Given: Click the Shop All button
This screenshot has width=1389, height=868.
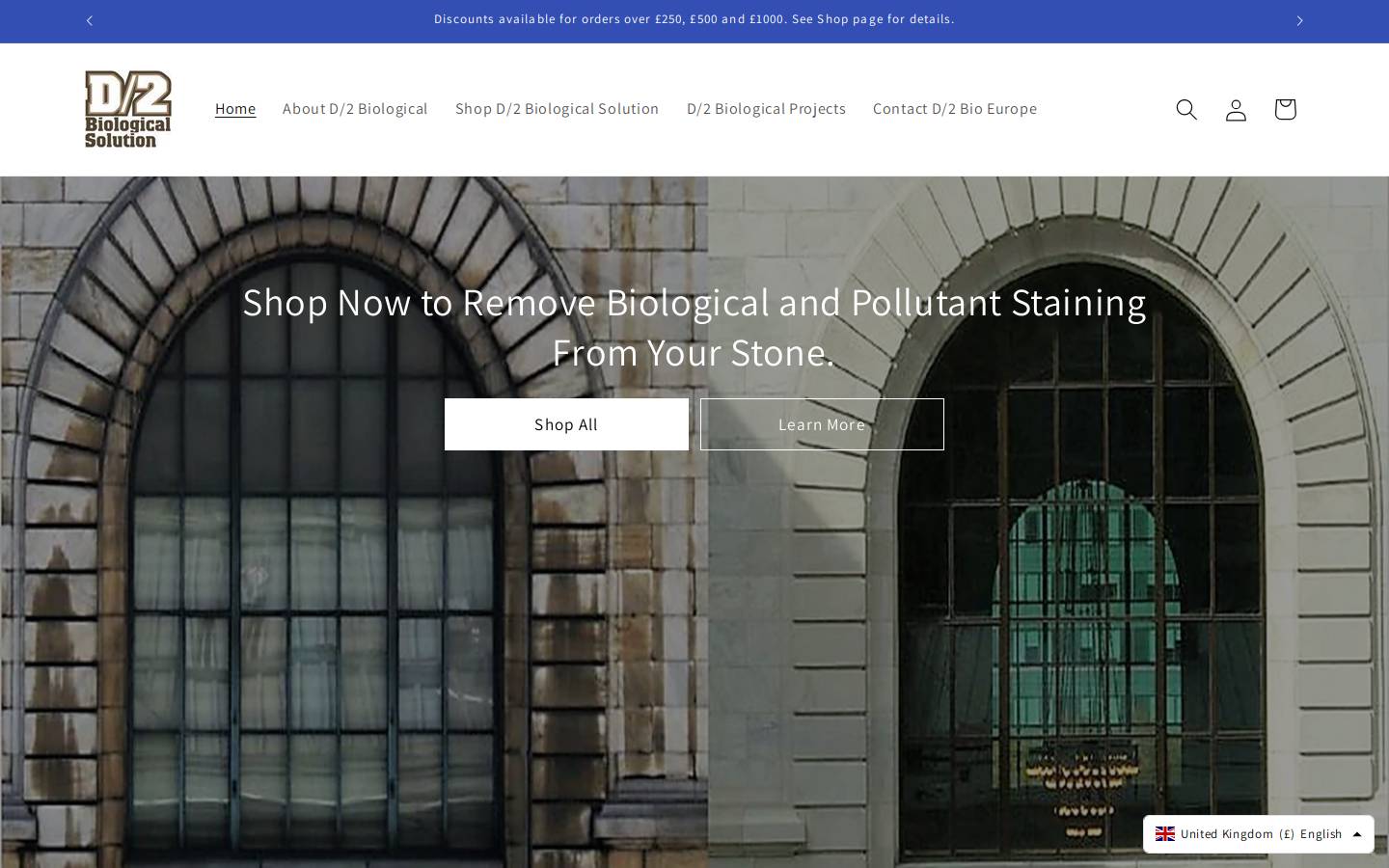Looking at the screenshot, I should [566, 424].
